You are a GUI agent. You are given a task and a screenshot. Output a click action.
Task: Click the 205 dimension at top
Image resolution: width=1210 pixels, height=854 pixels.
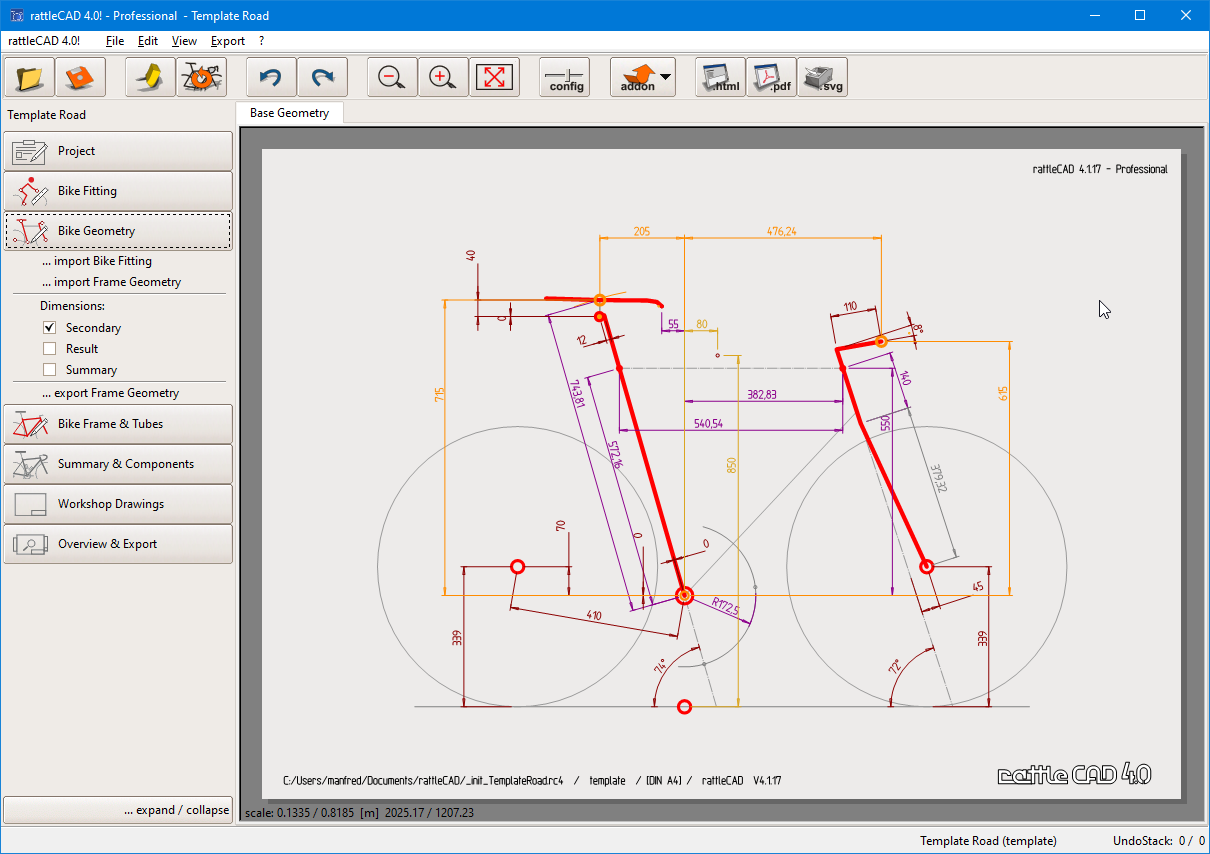click(642, 231)
